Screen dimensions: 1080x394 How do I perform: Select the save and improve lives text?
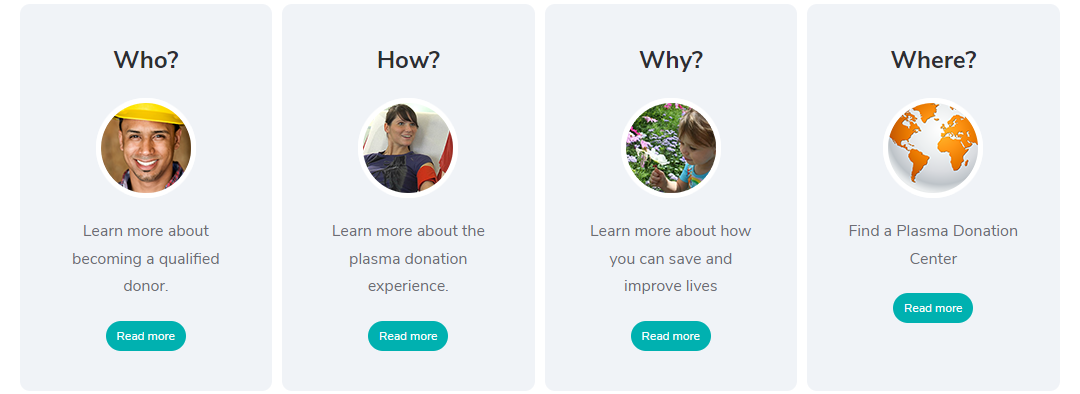coord(671,258)
